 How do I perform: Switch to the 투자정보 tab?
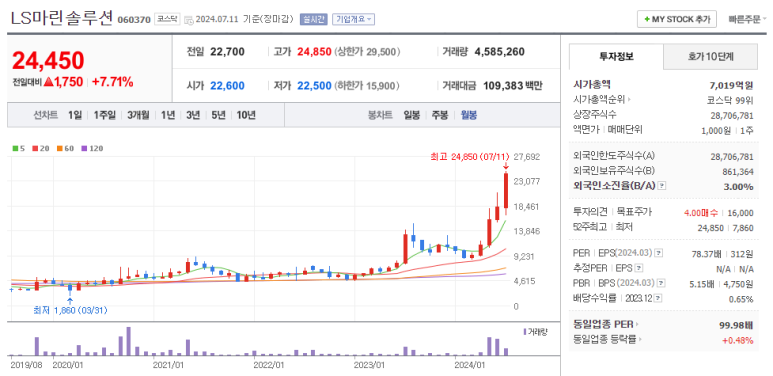[616, 57]
